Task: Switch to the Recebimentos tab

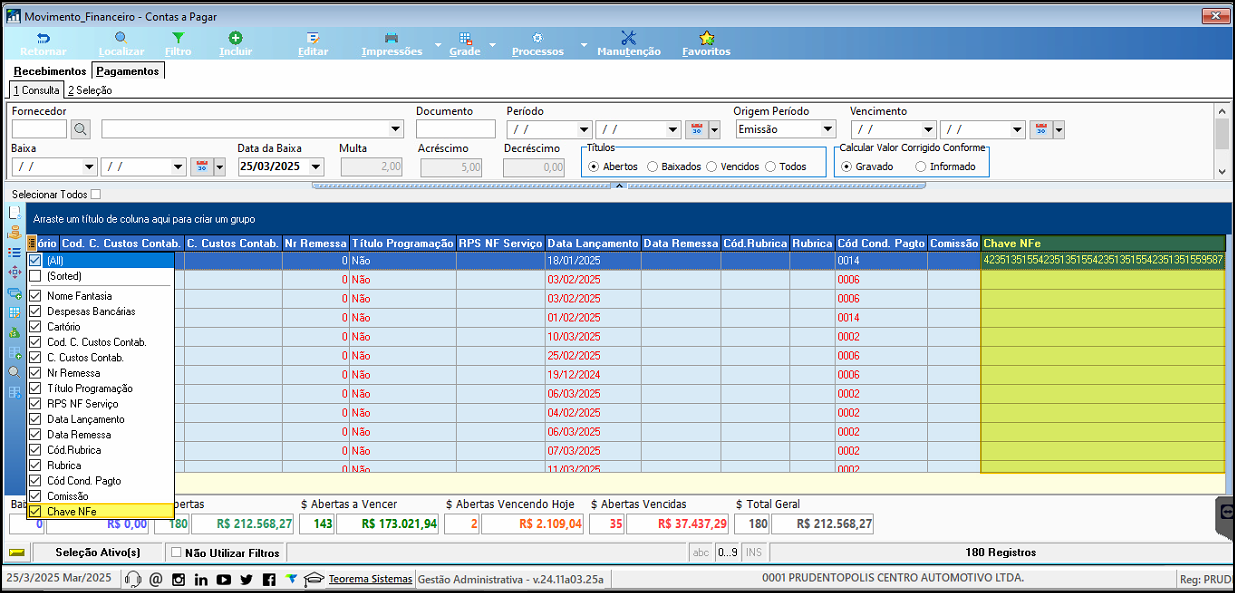Action: (x=50, y=71)
